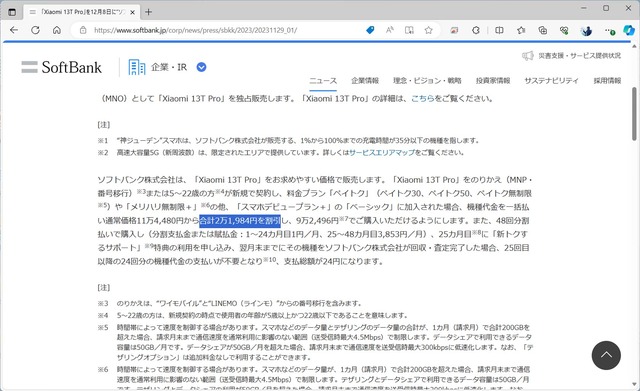Open immersive reader/translate icon

pyautogui.click(x=409, y=30)
